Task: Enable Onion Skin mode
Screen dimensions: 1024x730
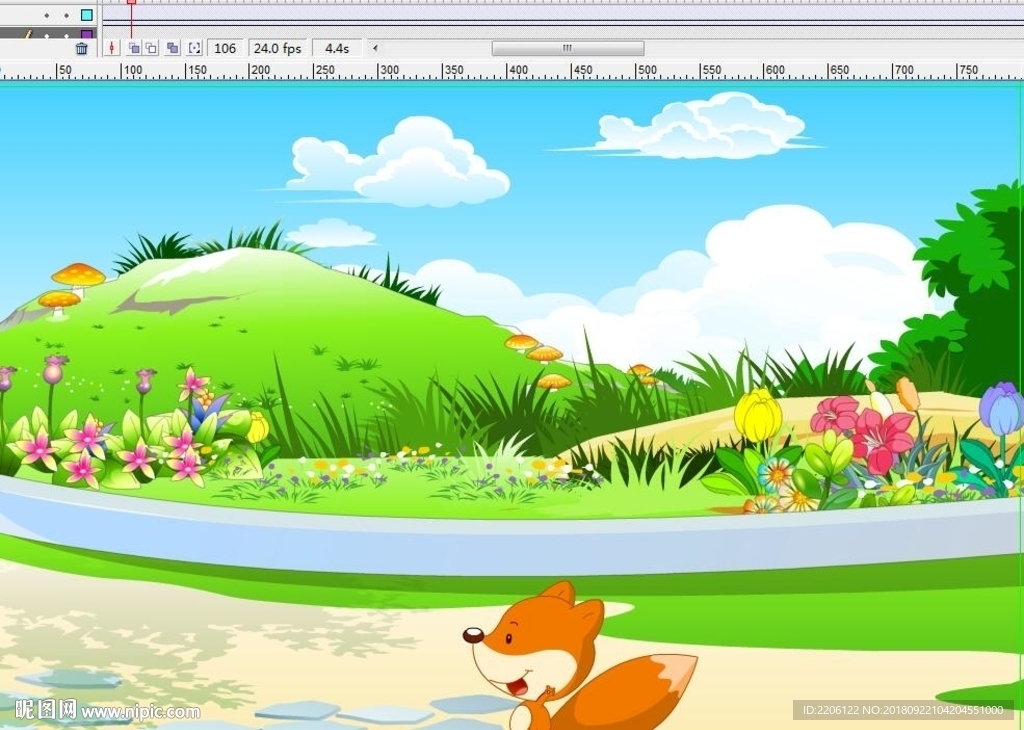Action: (134, 48)
